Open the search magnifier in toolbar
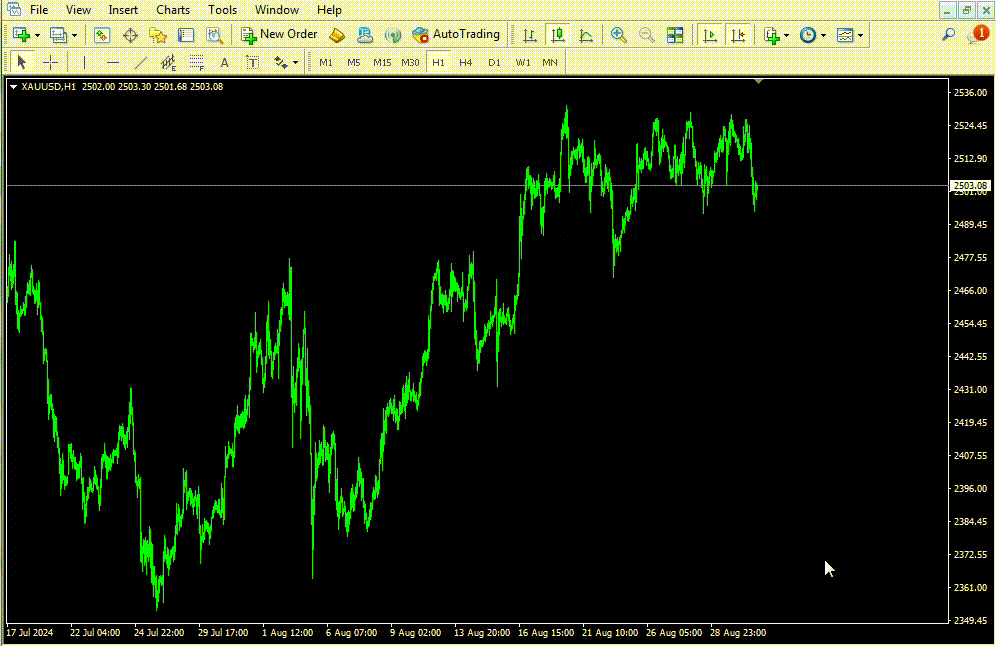This screenshot has height=646, width=996. click(948, 35)
